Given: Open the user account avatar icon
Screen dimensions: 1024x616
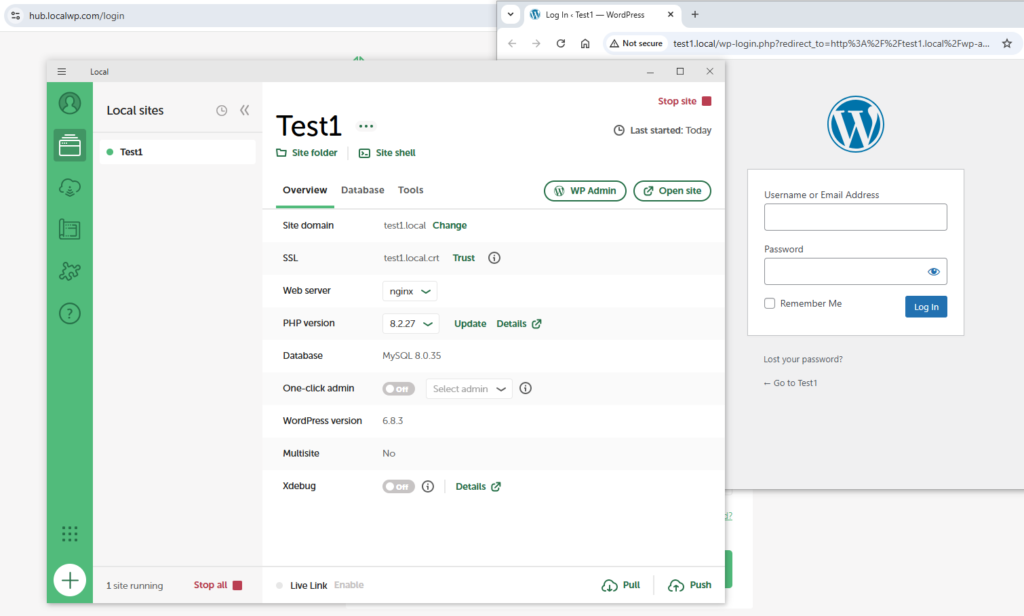Looking at the screenshot, I should click(x=70, y=103).
